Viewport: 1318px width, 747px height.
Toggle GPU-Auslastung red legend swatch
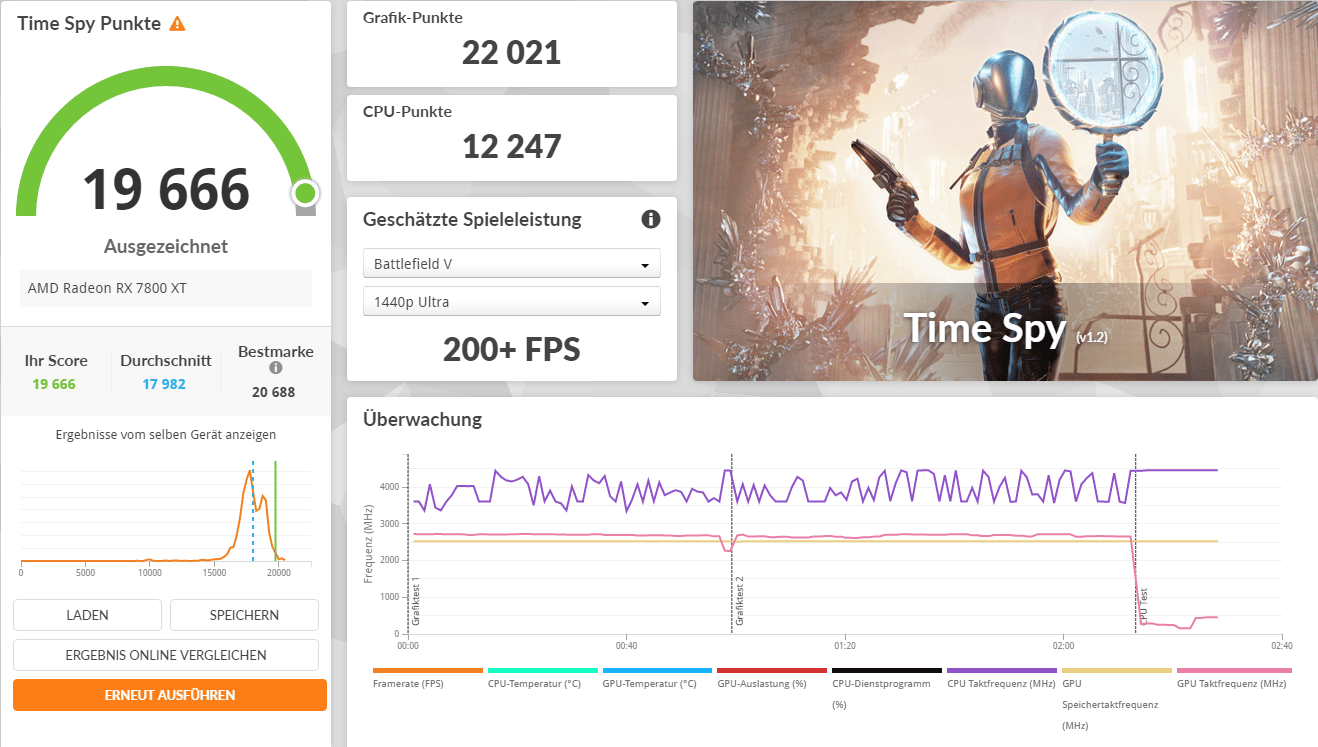click(x=772, y=670)
